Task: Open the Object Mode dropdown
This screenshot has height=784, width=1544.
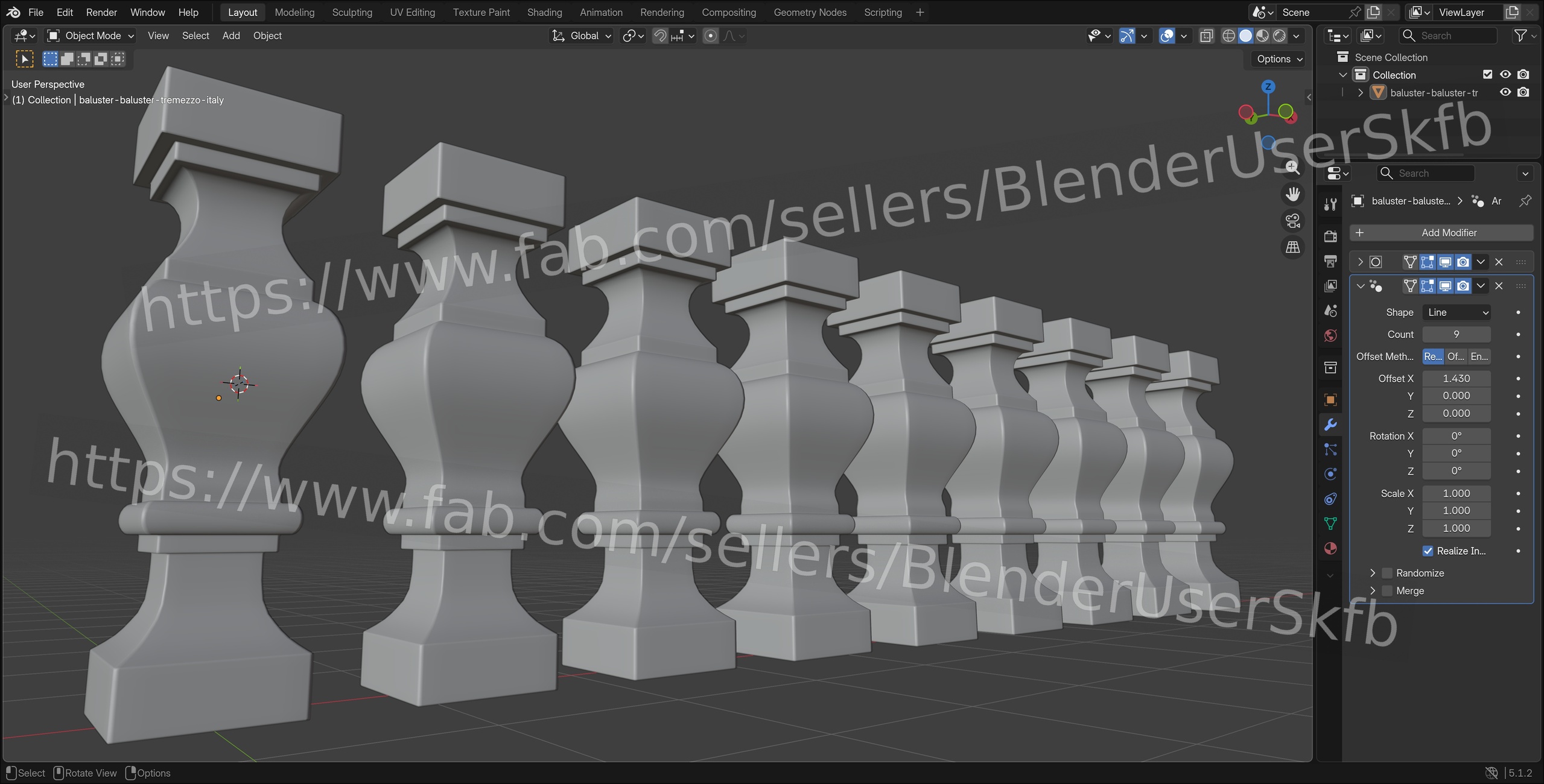Action: (x=91, y=36)
